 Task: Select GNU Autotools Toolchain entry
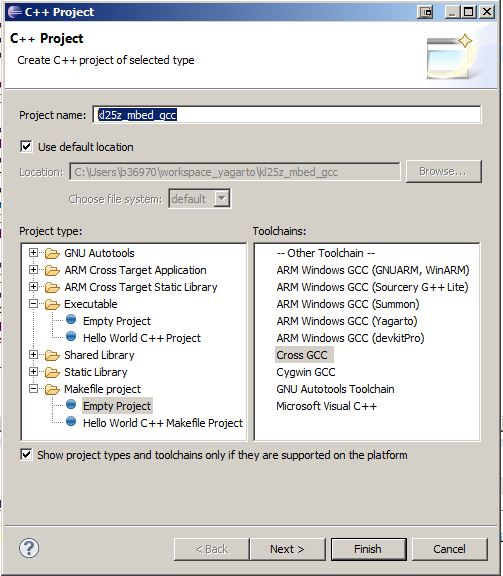pyautogui.click(x=335, y=389)
